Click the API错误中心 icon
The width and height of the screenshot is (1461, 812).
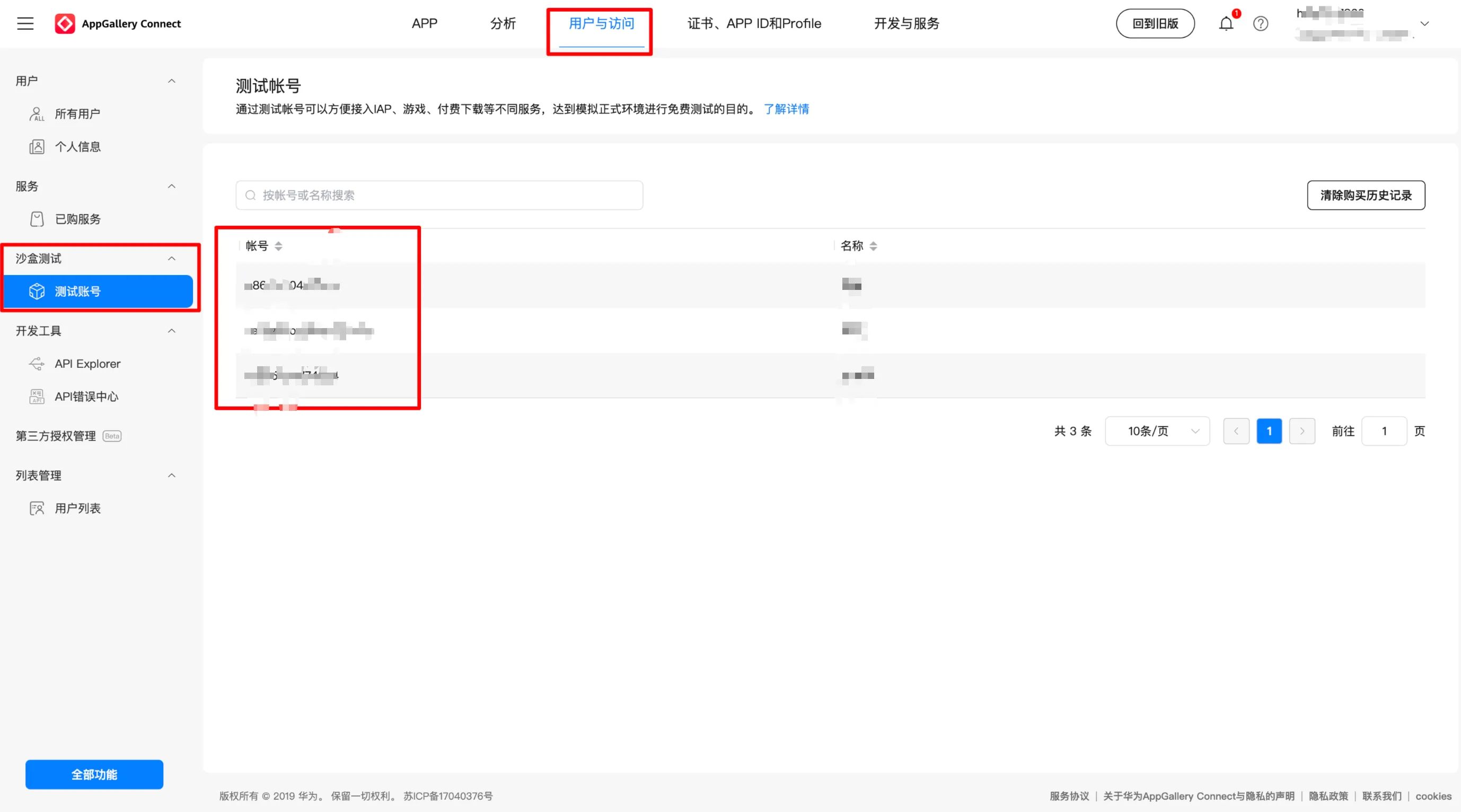click(37, 396)
